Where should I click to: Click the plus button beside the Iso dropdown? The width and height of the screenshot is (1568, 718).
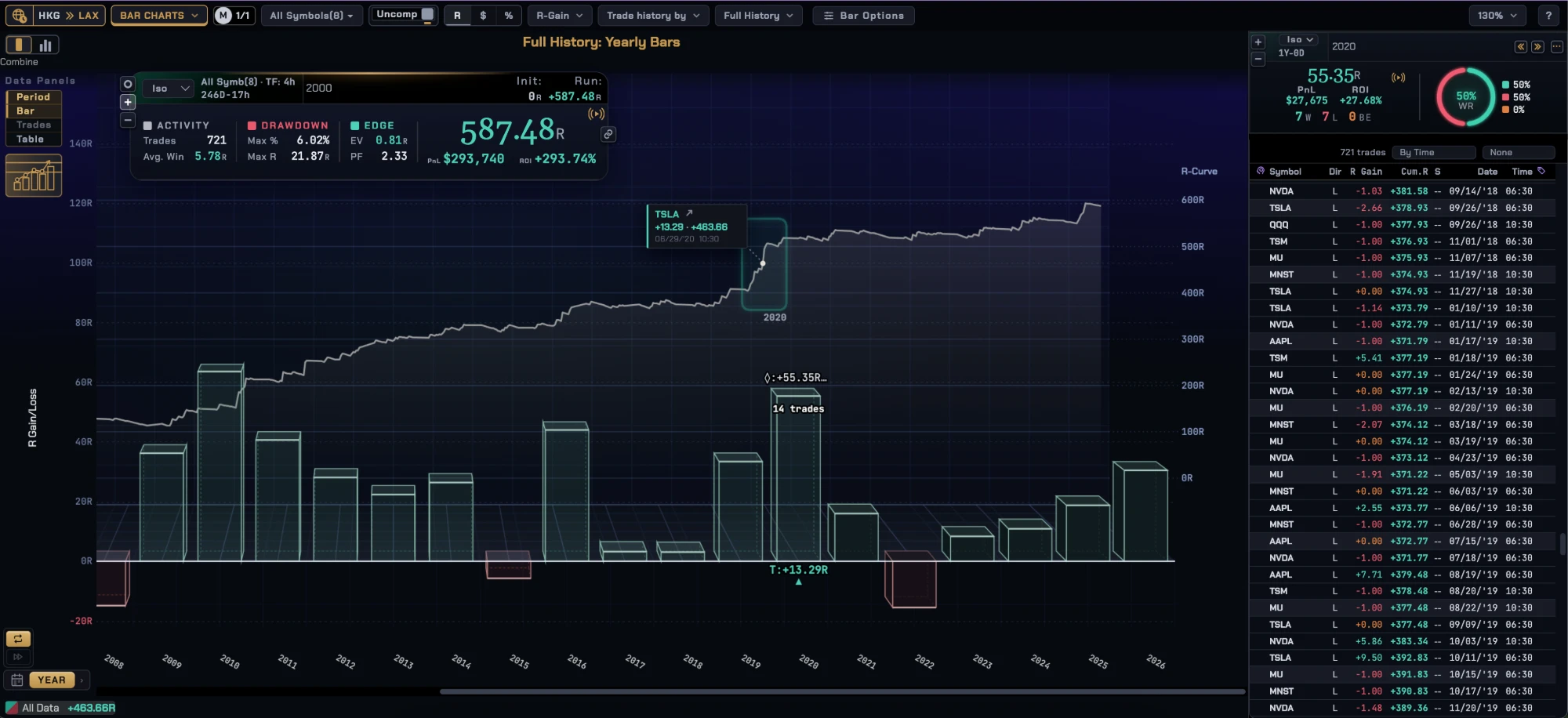coord(128,102)
